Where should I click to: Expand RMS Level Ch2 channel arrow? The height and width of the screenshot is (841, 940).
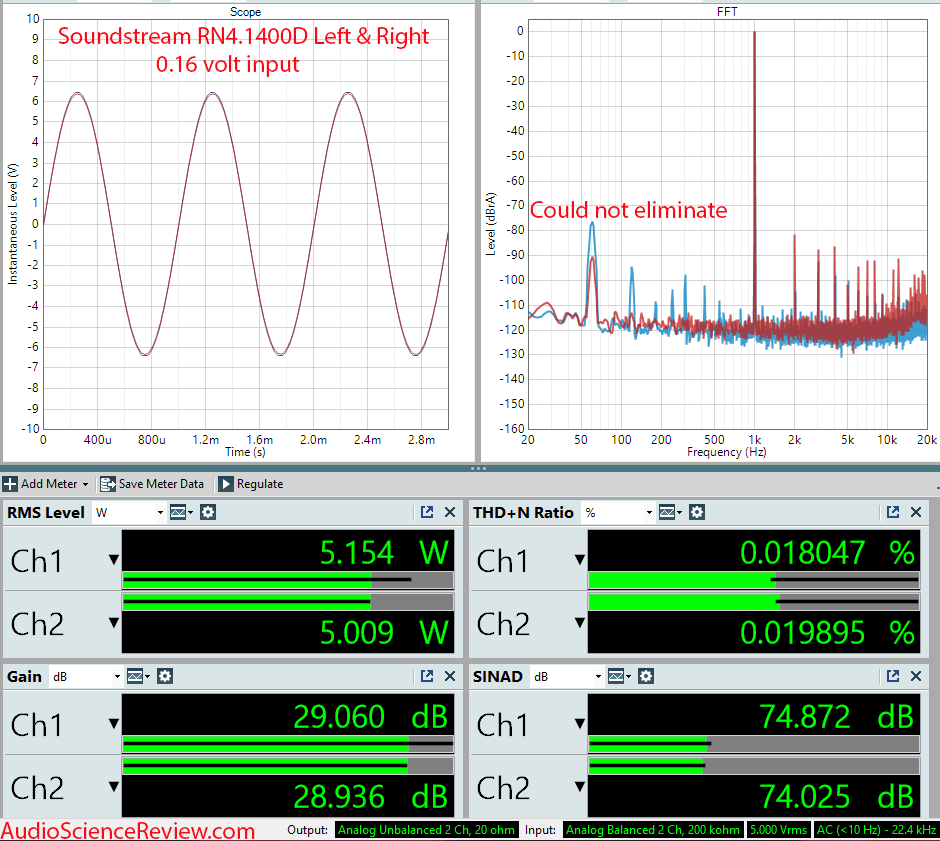114,623
